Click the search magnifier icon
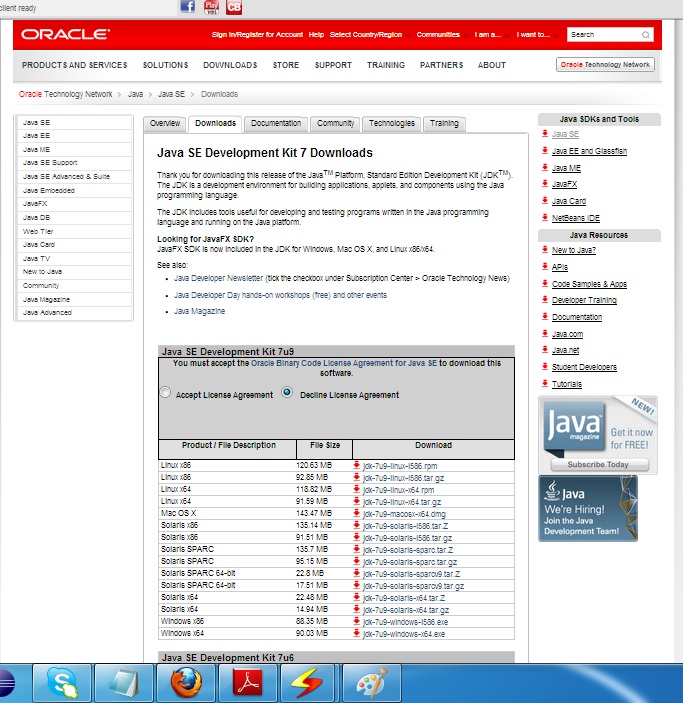Viewport: 683px width, 703px height. click(645, 35)
